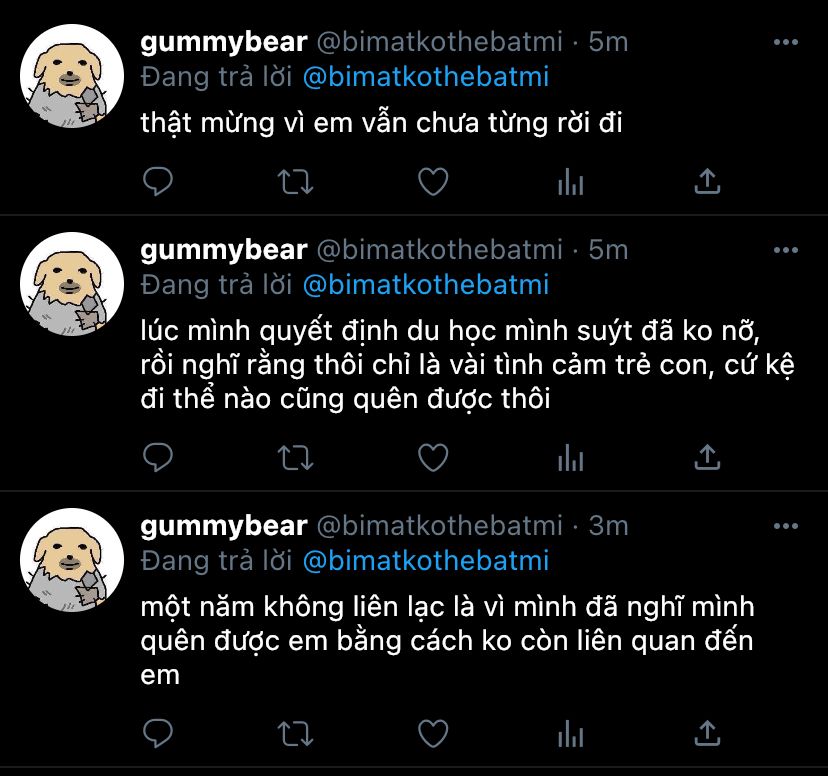Share the 'một năm không liên lạc' tweet
The width and height of the screenshot is (828, 776).
click(707, 733)
